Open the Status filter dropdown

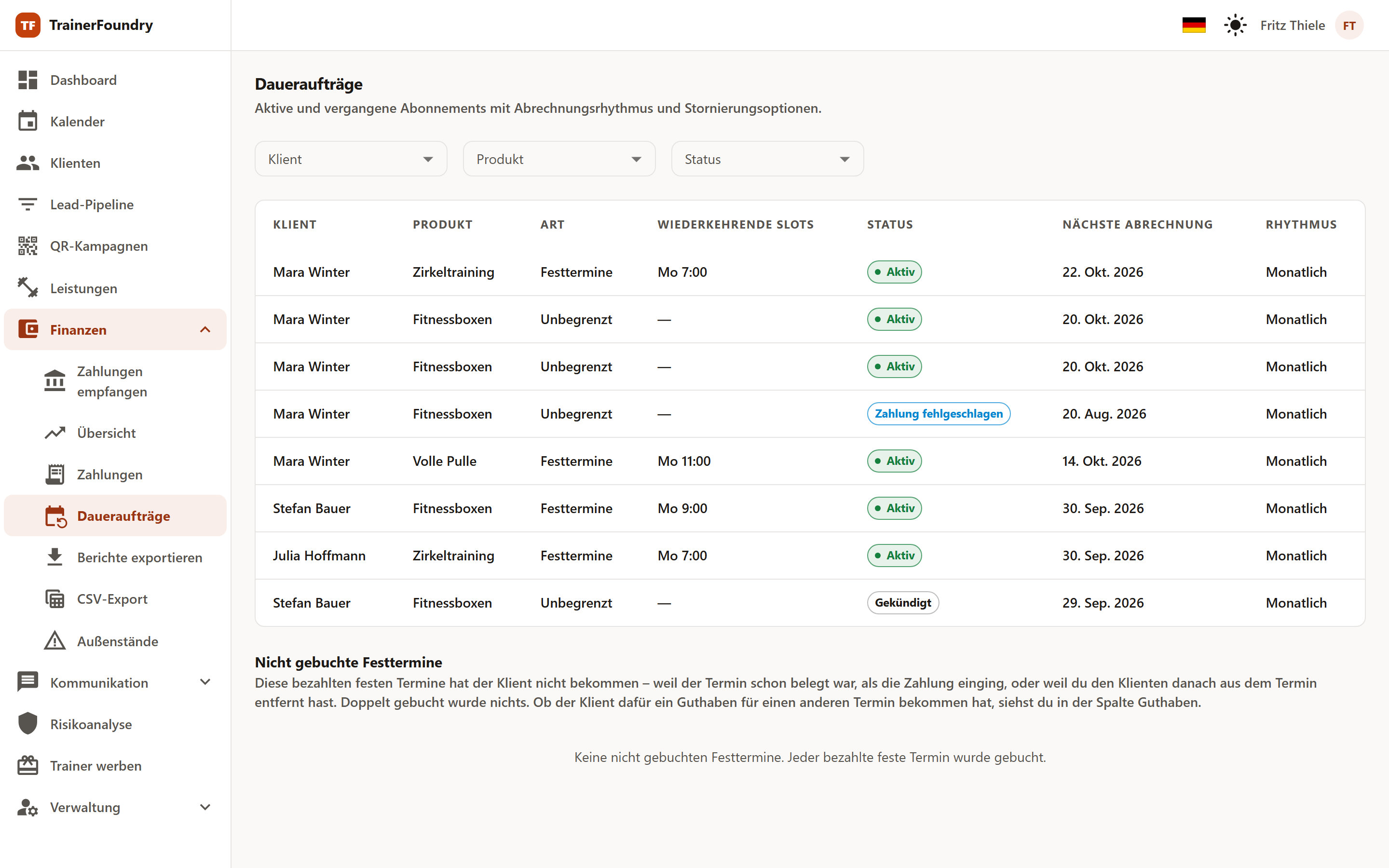pyautogui.click(x=767, y=159)
